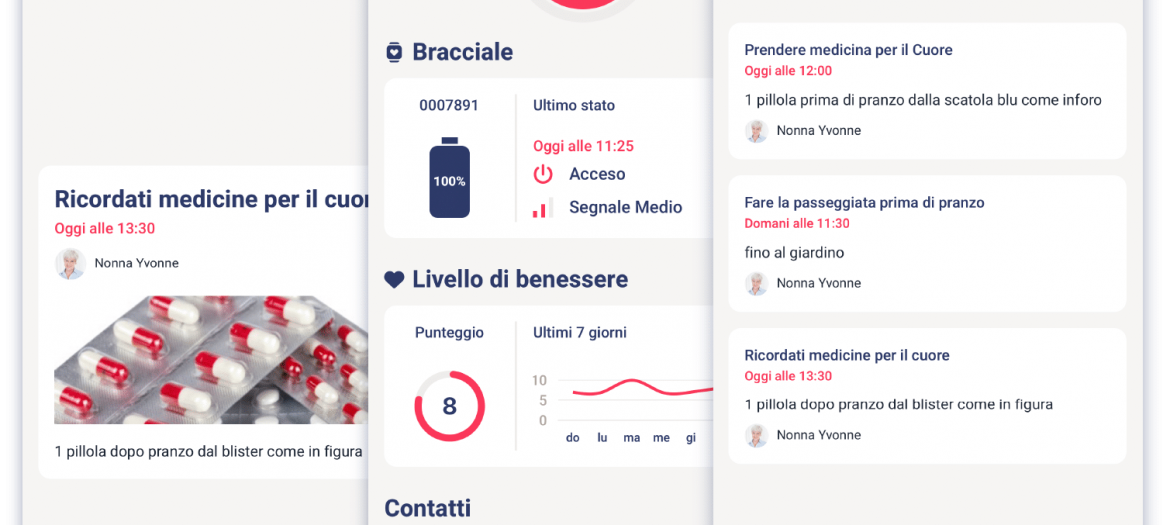Image resolution: width=1170 pixels, height=525 pixels.
Task: Open the pill blister photo
Action: coord(211,360)
